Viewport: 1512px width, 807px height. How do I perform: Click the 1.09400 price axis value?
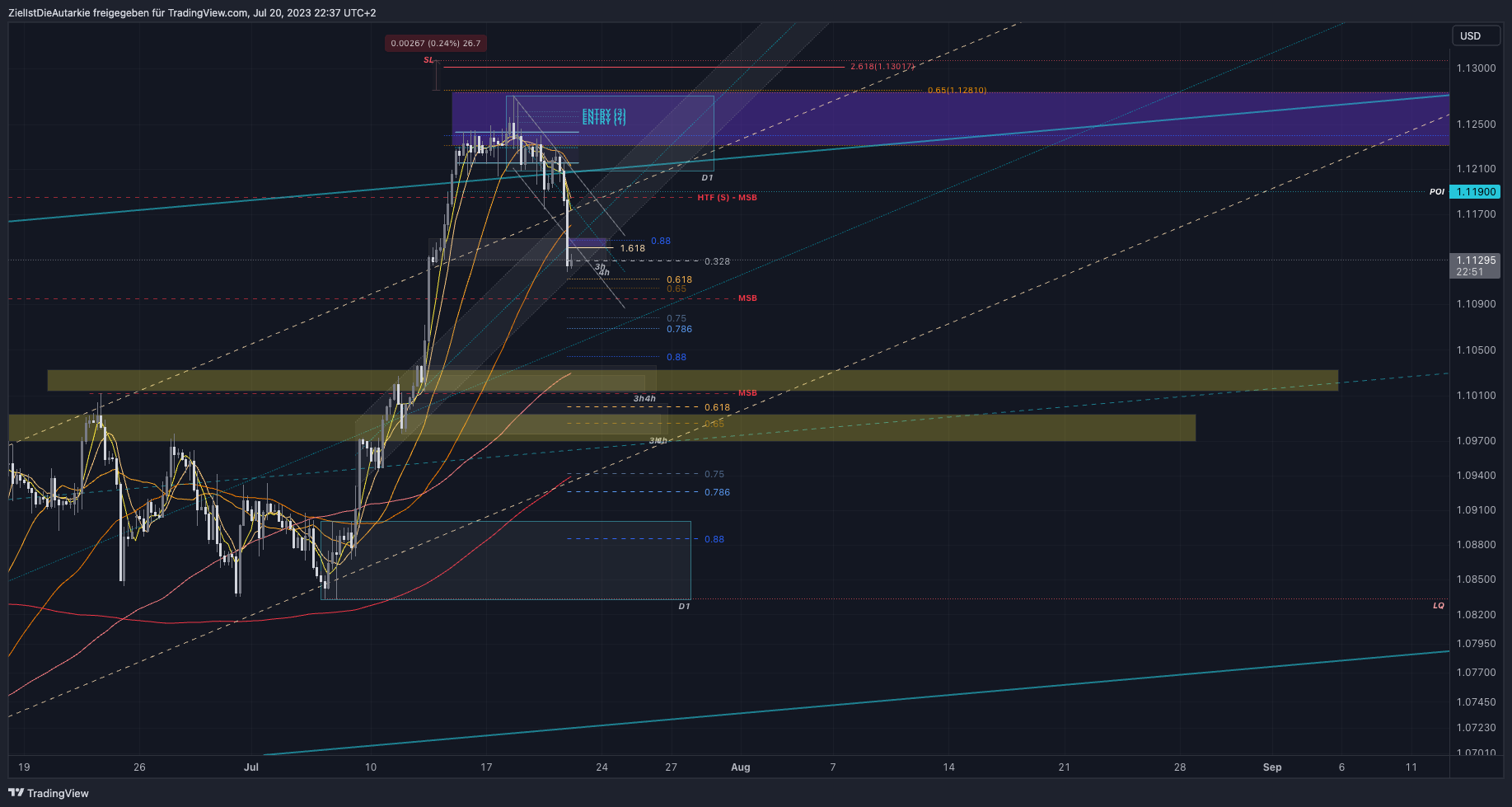click(x=1476, y=476)
